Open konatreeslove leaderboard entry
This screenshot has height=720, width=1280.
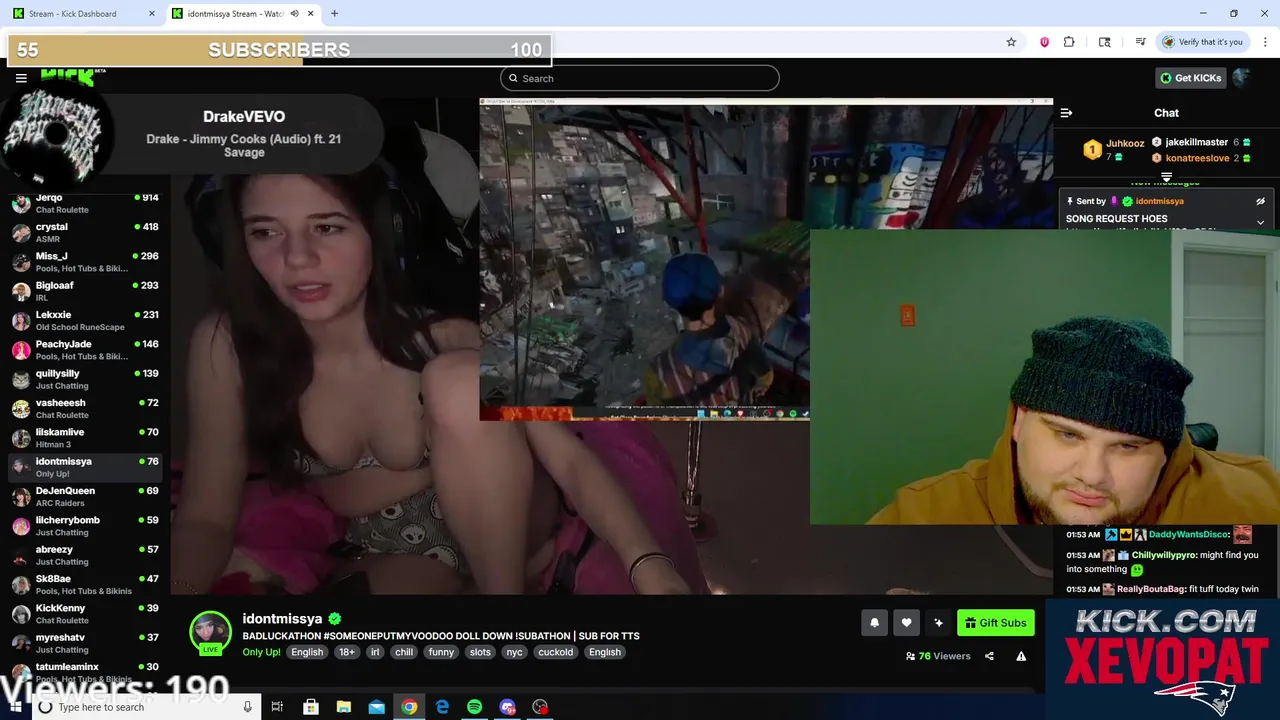coord(1197,158)
